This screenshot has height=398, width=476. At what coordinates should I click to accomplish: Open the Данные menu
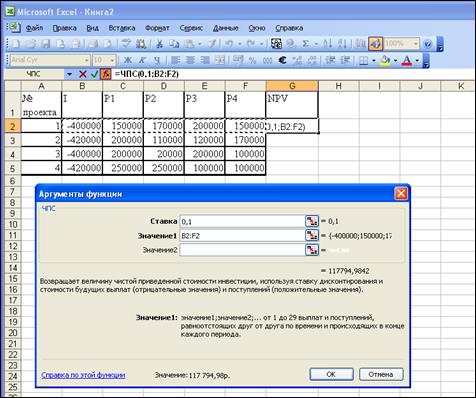[226, 28]
